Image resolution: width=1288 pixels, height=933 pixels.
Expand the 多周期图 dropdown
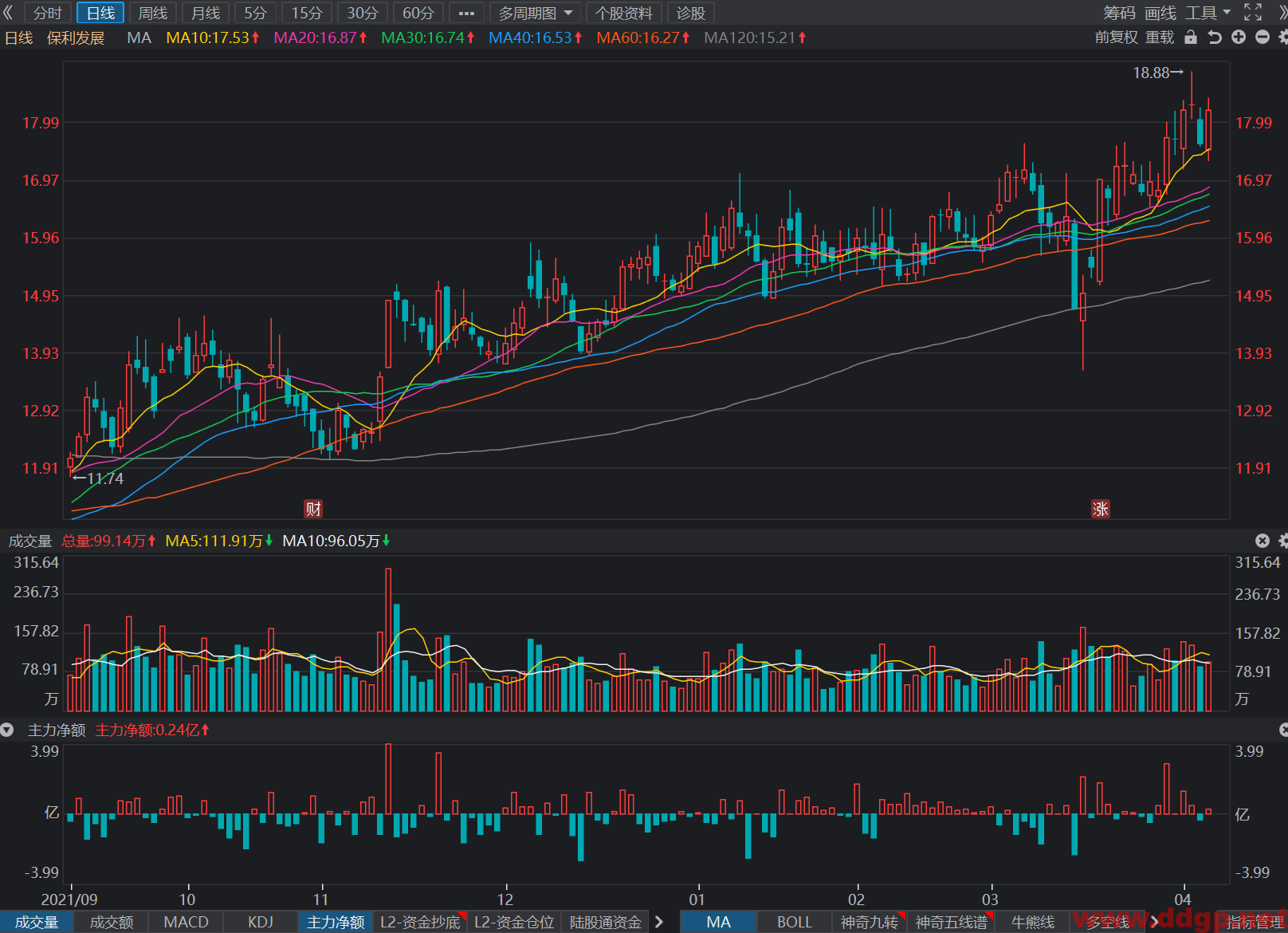coord(536,13)
